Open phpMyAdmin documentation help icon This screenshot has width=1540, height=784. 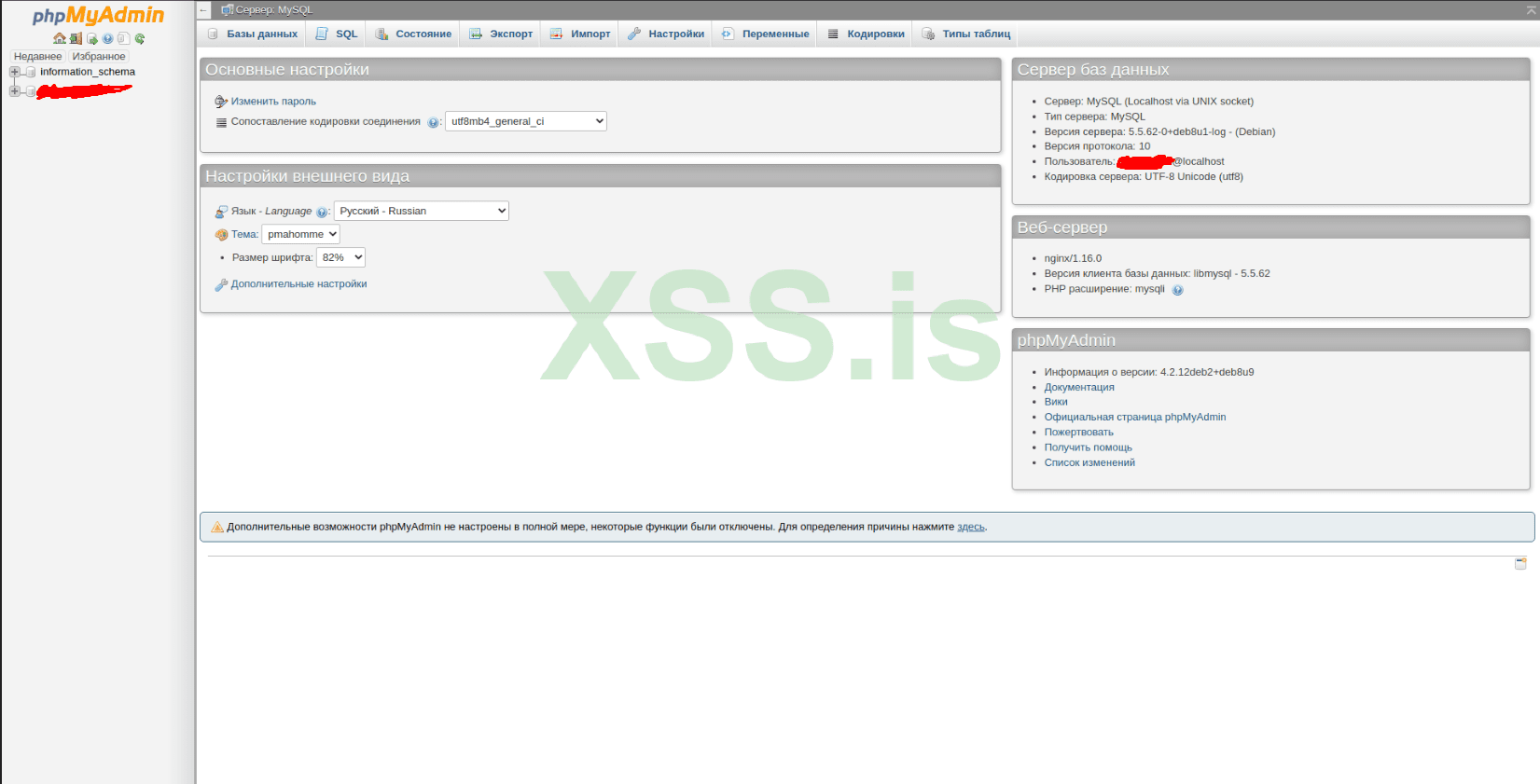point(107,38)
